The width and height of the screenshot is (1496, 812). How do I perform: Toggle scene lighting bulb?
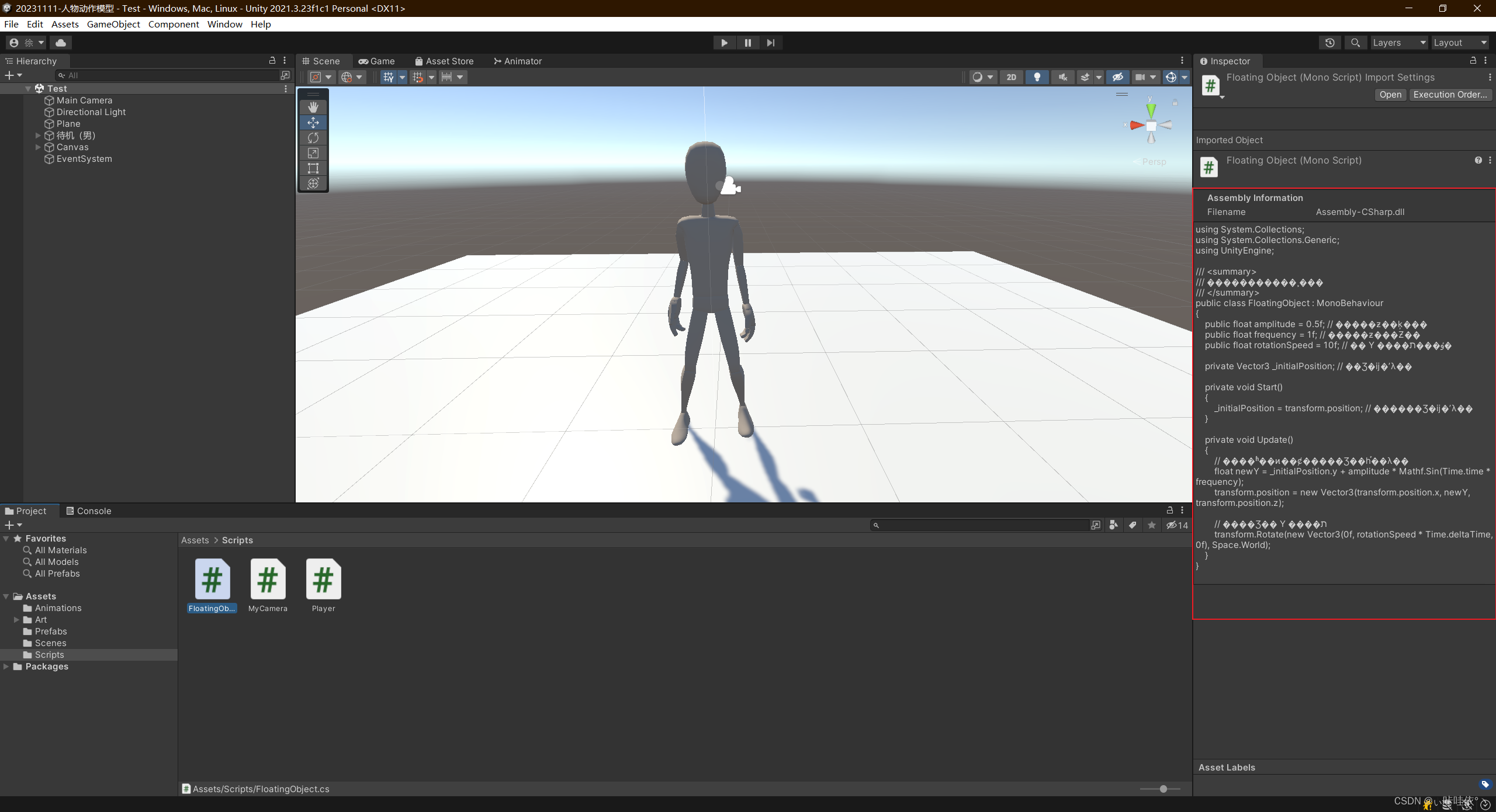[1037, 77]
